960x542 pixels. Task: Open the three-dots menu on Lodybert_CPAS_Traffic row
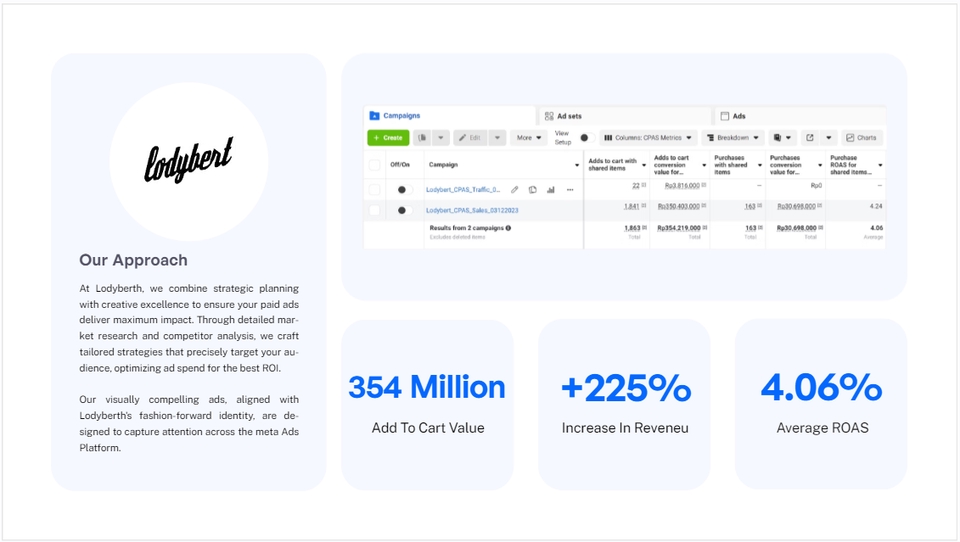coord(570,190)
